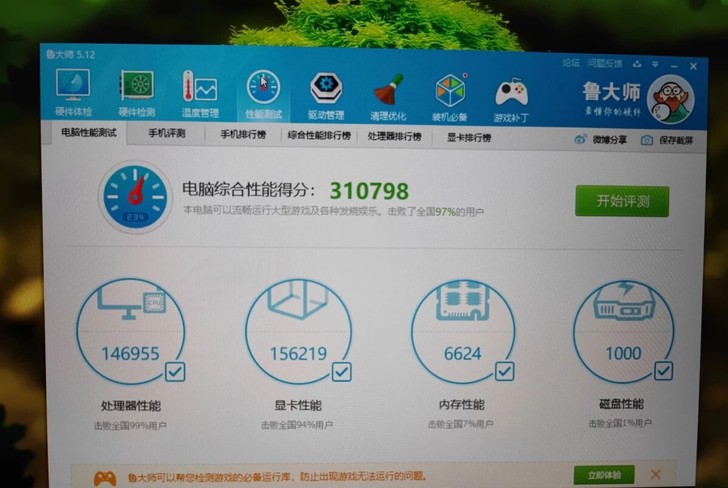Image resolution: width=728 pixels, height=488 pixels.
Task: Click the 内存性能 label
Action: coord(462,405)
